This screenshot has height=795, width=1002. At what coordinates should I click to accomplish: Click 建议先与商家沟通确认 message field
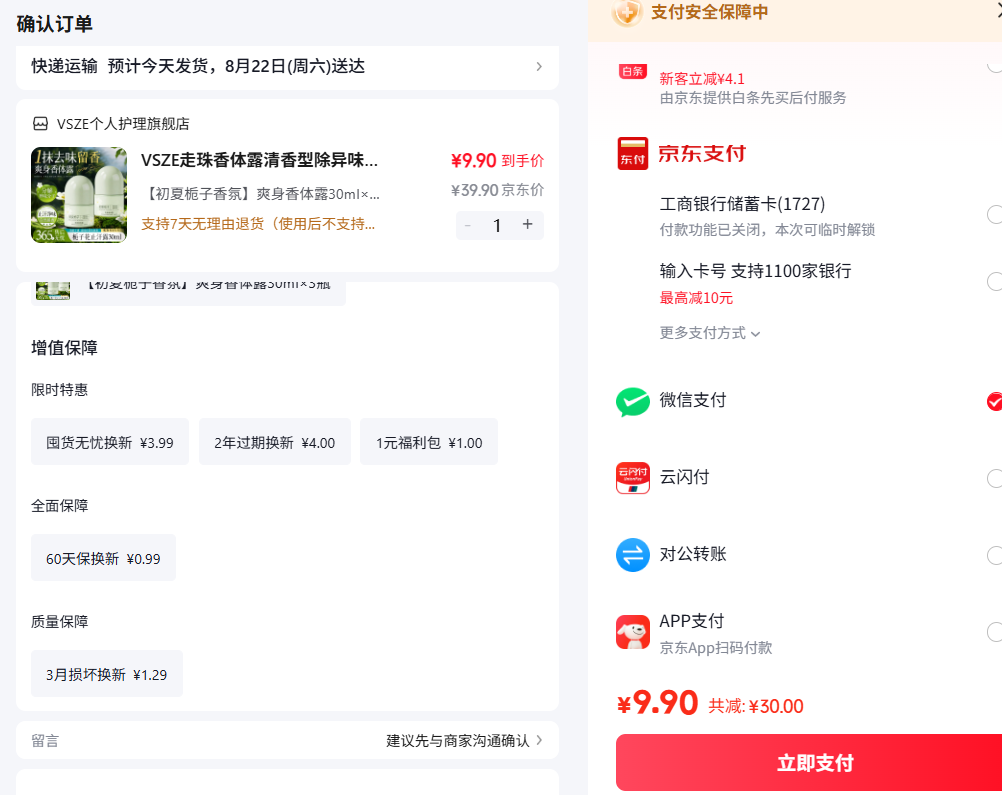[x=458, y=741]
